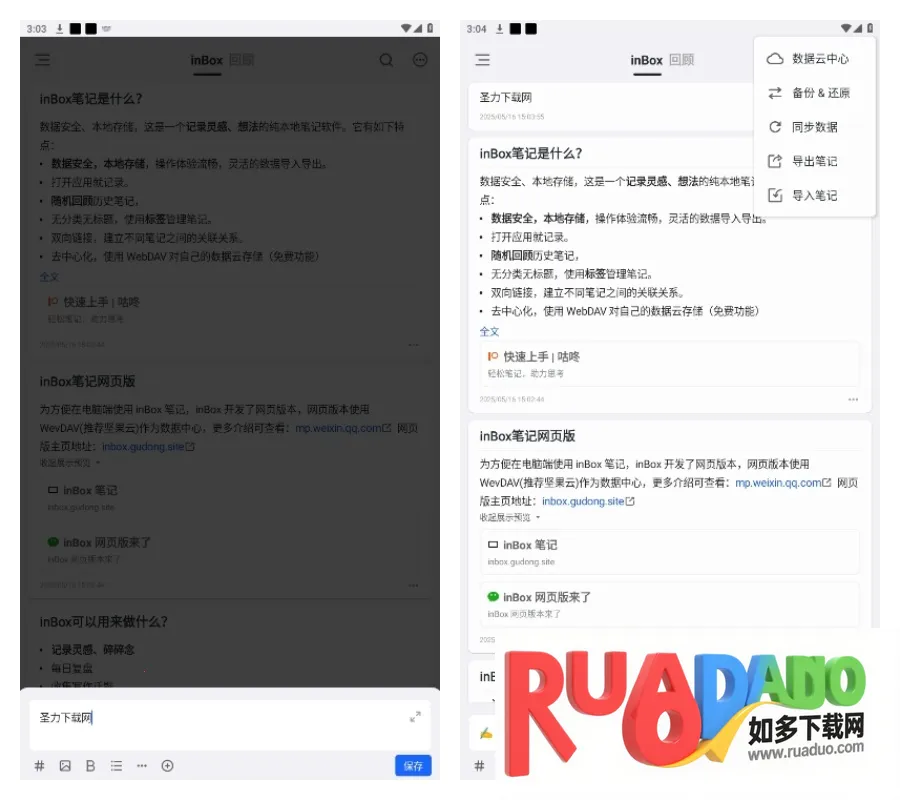Image resolution: width=900 pixels, height=800 pixels.
Task: Click Wi-Fi icon in right screen status bar
Action: (x=846, y=28)
